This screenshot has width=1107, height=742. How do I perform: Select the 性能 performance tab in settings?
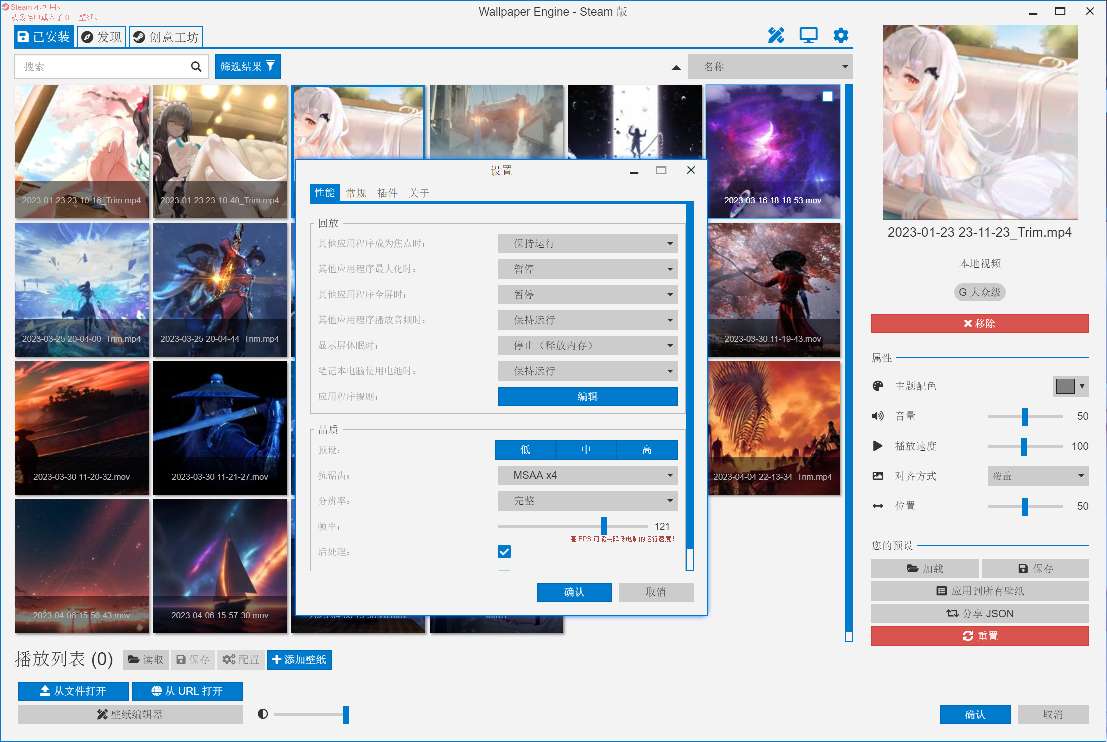click(x=325, y=193)
